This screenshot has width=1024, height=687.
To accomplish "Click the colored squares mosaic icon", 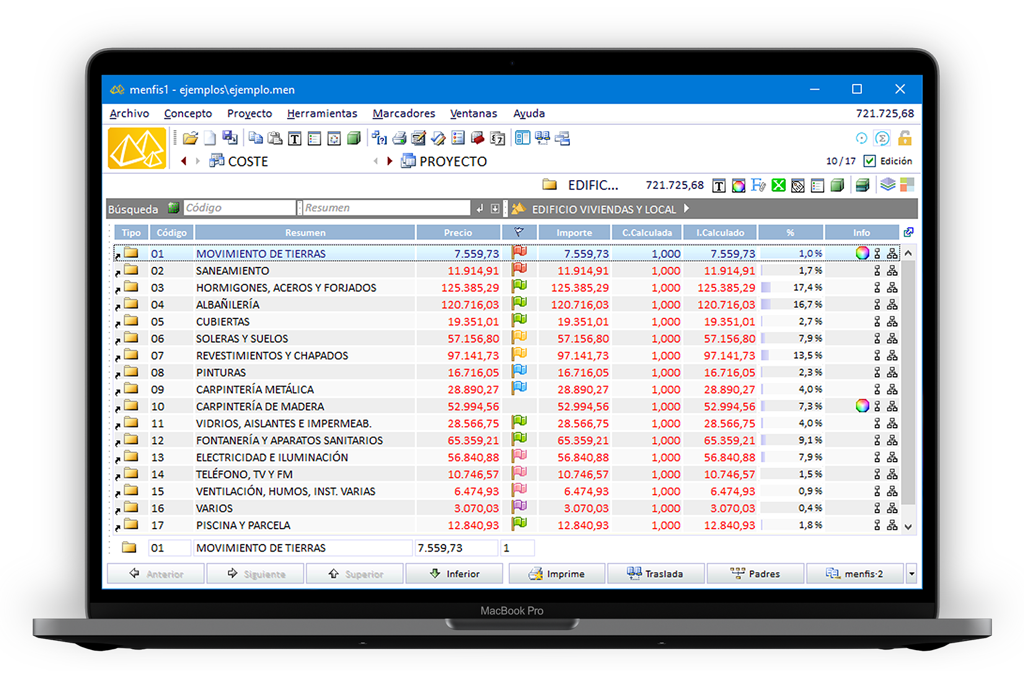I will click(907, 185).
